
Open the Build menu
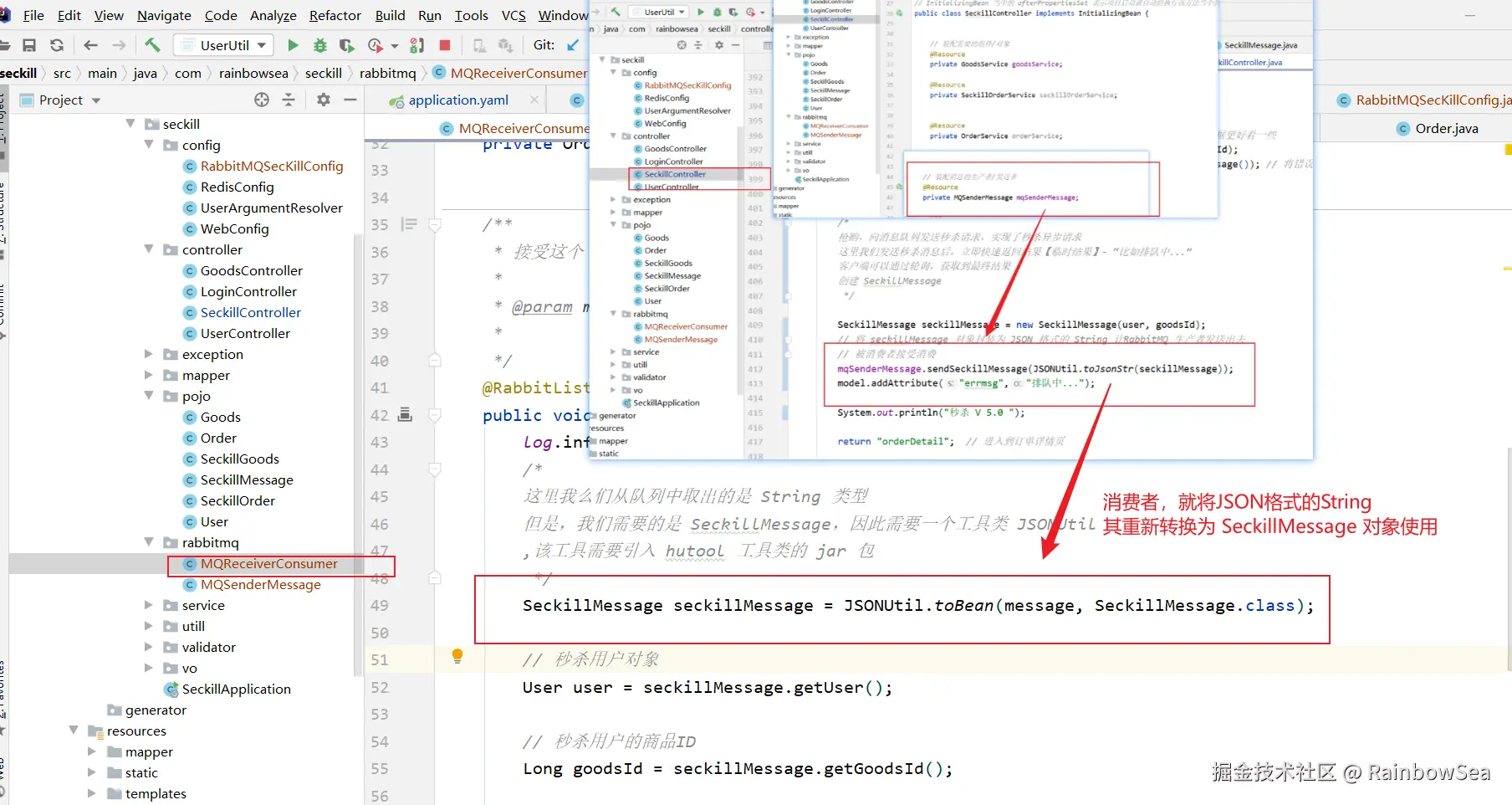[x=390, y=15]
